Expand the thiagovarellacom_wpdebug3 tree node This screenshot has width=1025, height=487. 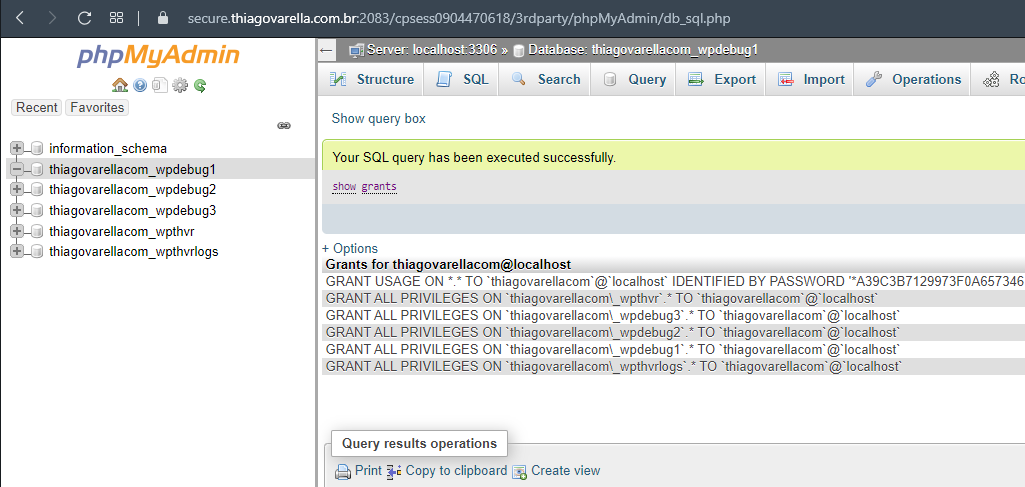[x=17, y=210]
